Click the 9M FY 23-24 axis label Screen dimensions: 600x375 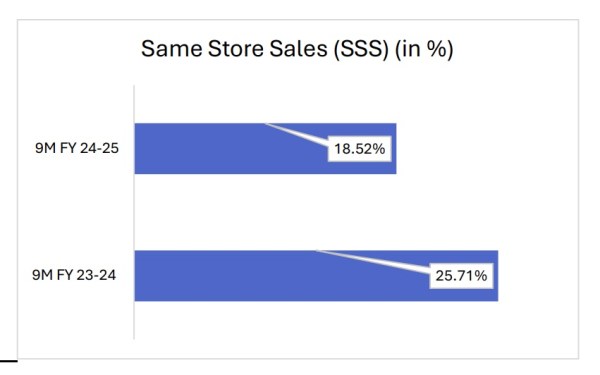coord(74,275)
